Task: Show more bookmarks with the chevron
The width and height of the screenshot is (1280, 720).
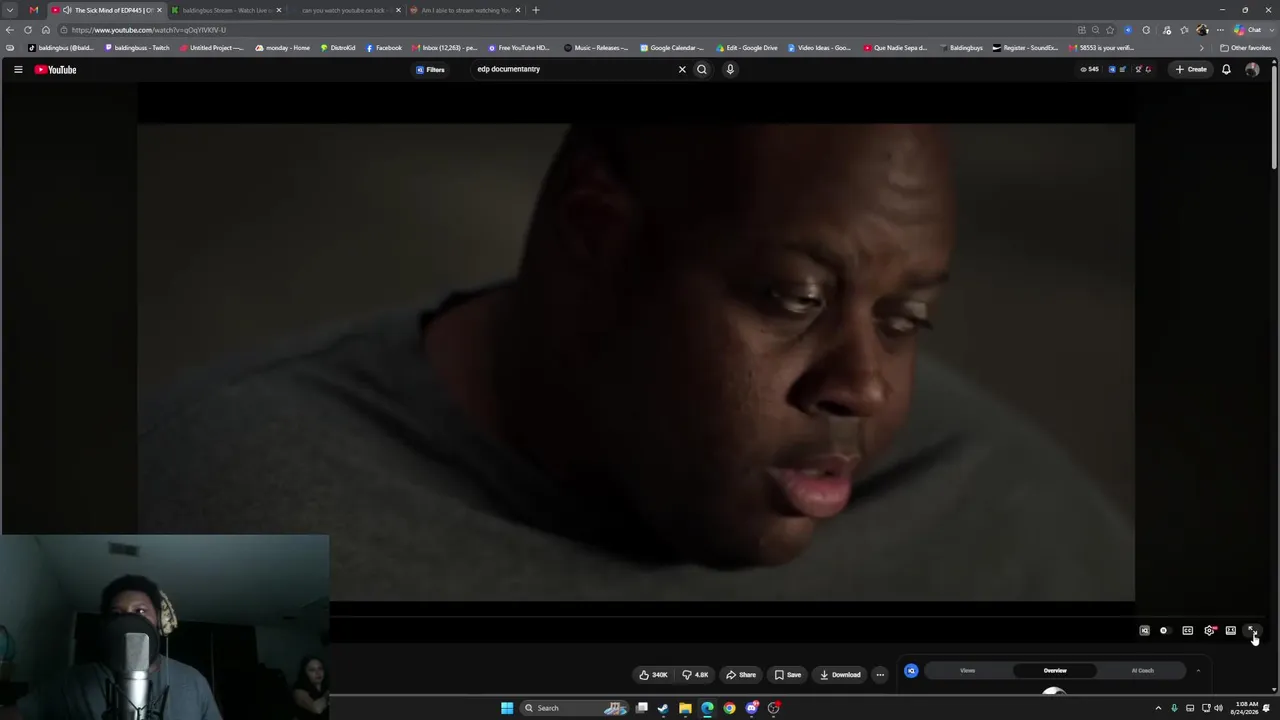Action: coord(1202,48)
